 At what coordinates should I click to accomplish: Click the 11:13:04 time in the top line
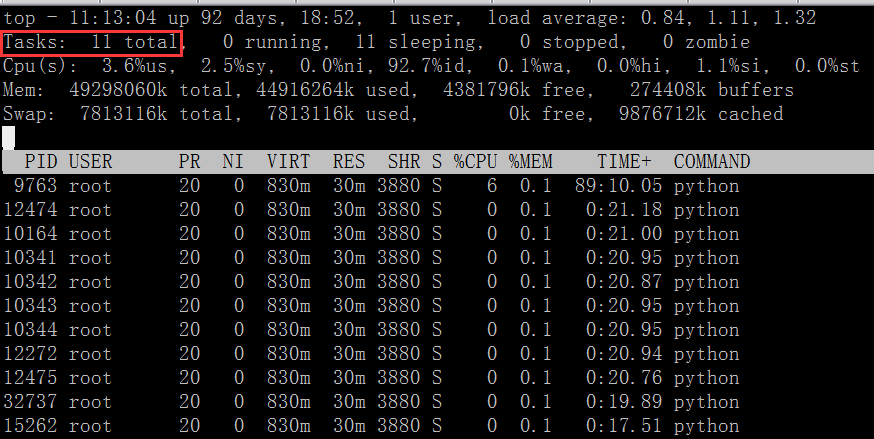tap(114, 18)
